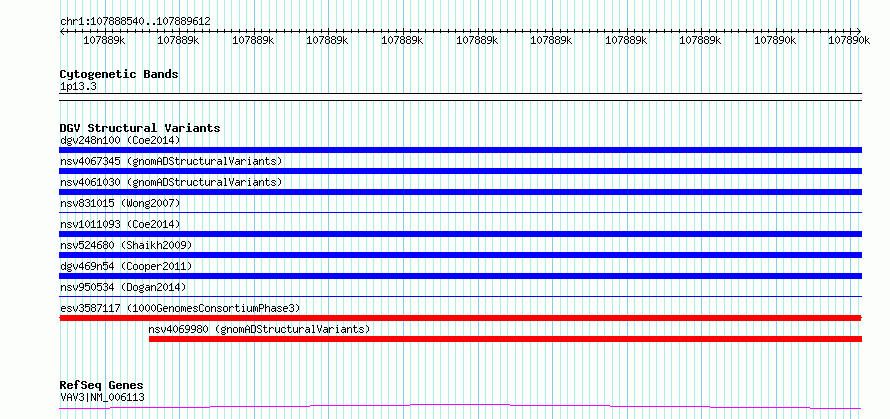The width and height of the screenshot is (890, 419).
Task: Select the blue bar under nsv1011093
Action: pyautogui.click(x=460, y=234)
